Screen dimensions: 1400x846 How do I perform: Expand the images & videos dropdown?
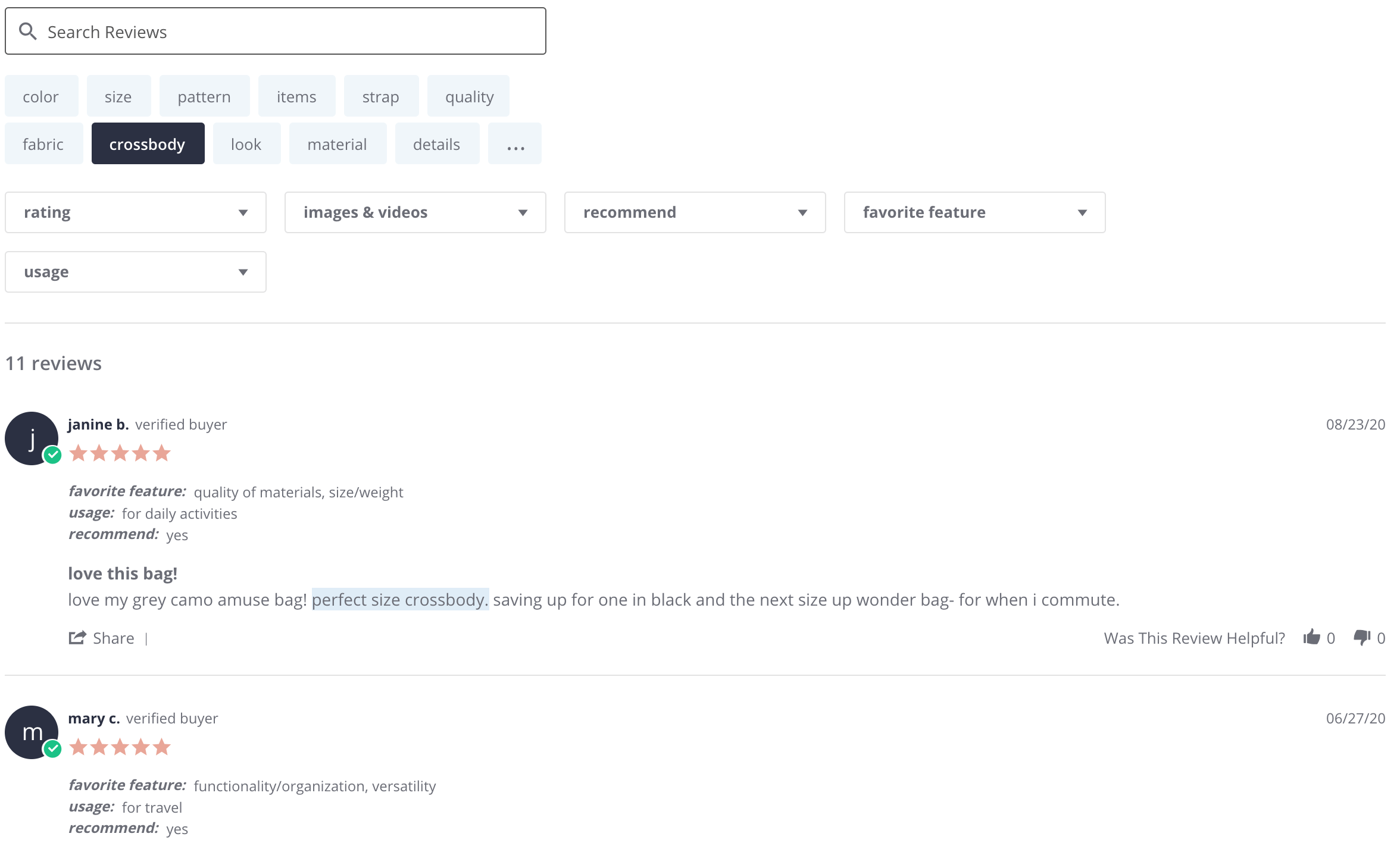tap(415, 212)
